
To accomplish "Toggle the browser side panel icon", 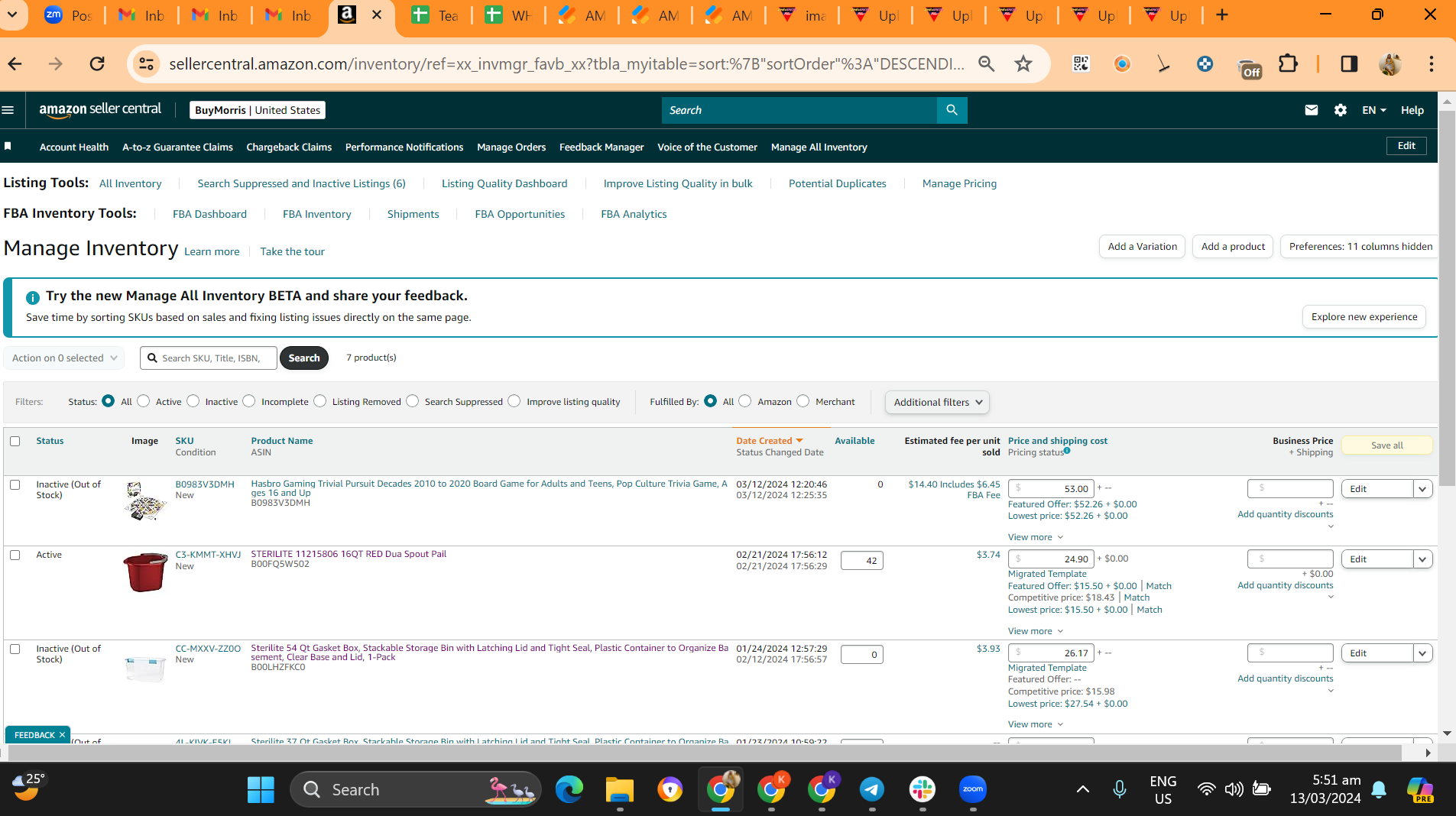I will [1349, 63].
